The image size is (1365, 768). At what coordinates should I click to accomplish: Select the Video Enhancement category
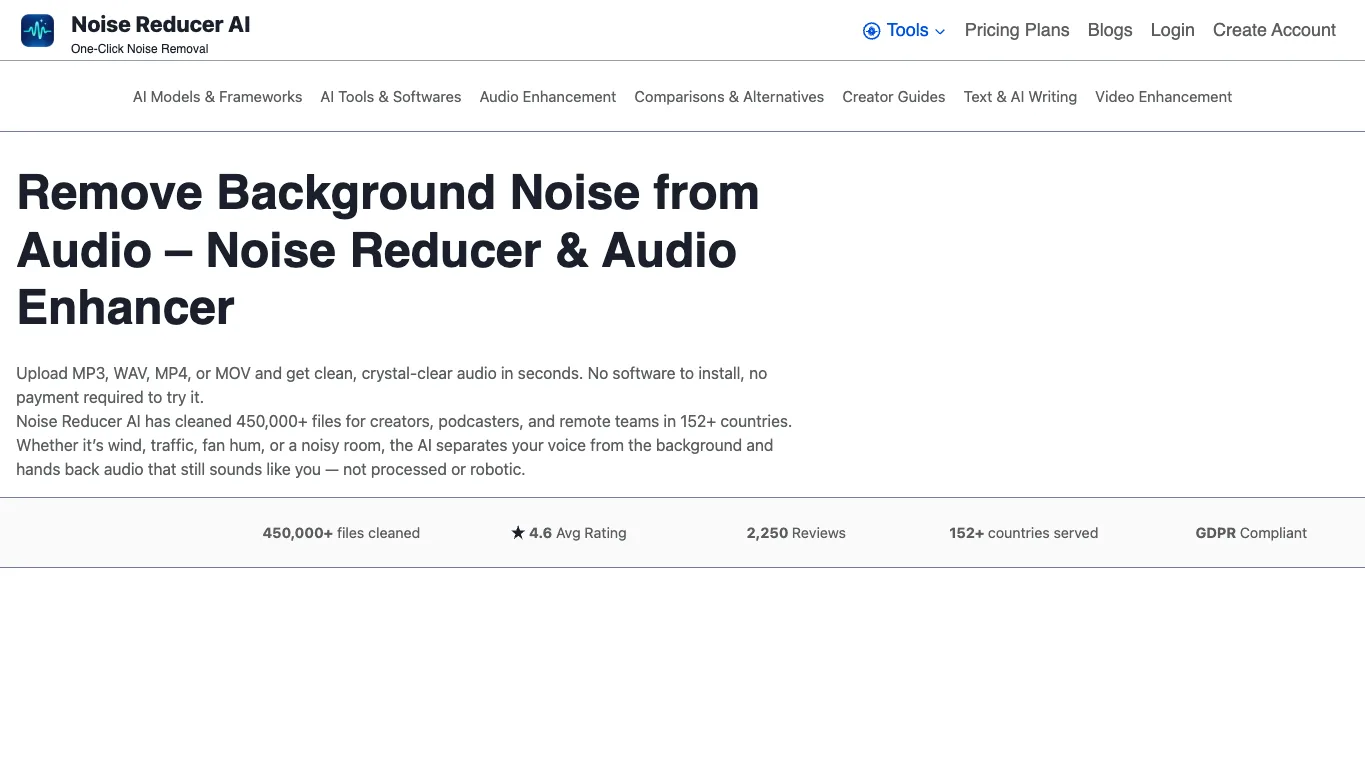pyautogui.click(x=1163, y=97)
